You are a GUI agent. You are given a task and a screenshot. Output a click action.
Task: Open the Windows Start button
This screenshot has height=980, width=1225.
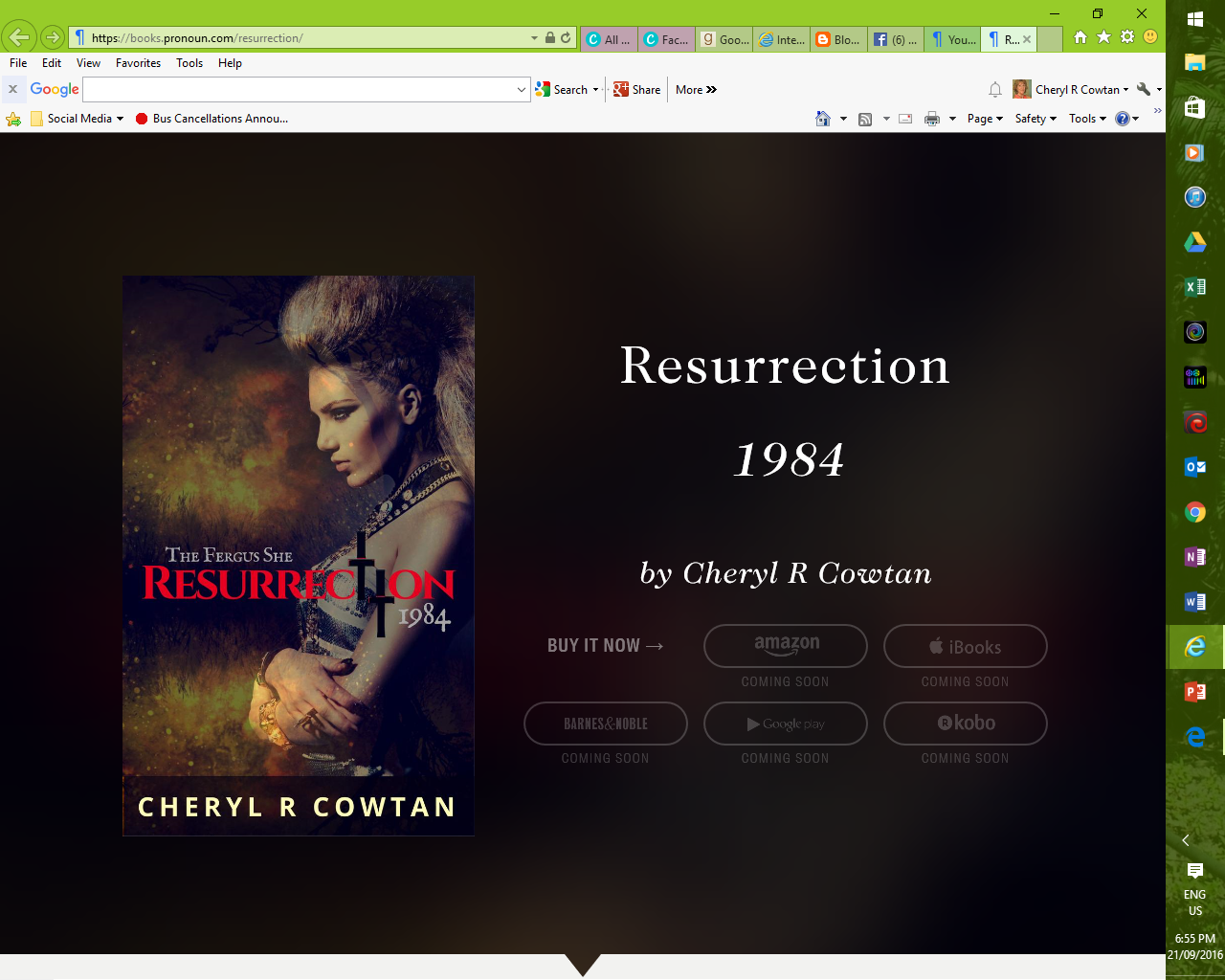click(x=1195, y=18)
